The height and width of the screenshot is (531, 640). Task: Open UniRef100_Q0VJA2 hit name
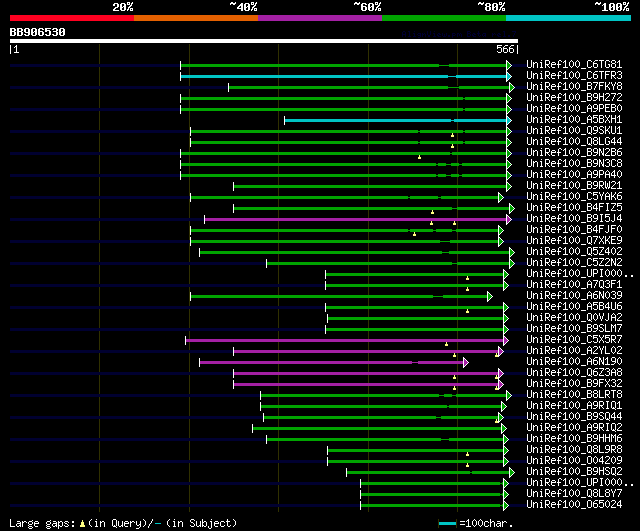point(574,318)
